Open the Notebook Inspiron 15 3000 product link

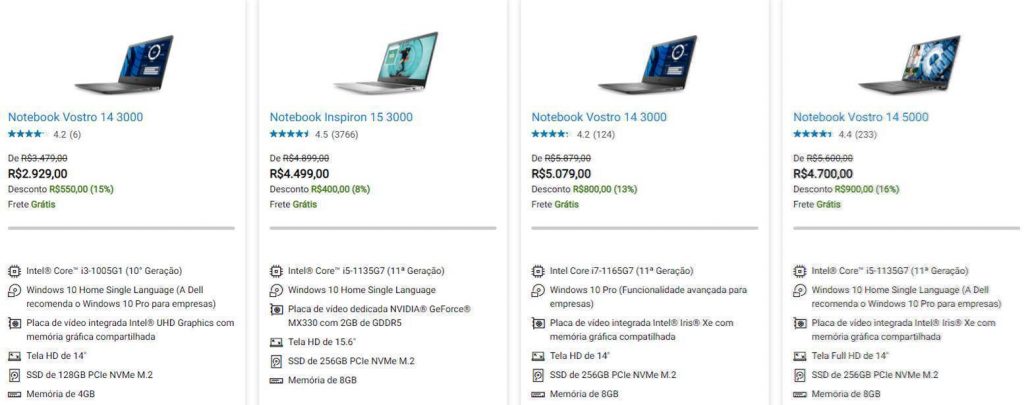341,117
